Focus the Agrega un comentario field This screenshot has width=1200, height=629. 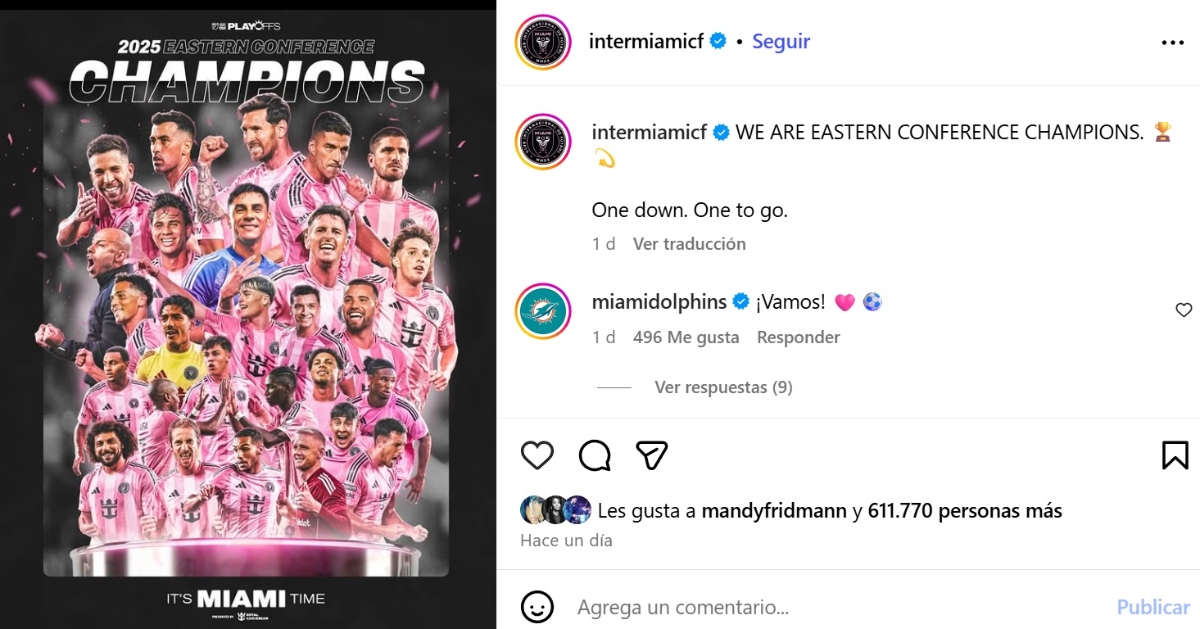(840, 607)
